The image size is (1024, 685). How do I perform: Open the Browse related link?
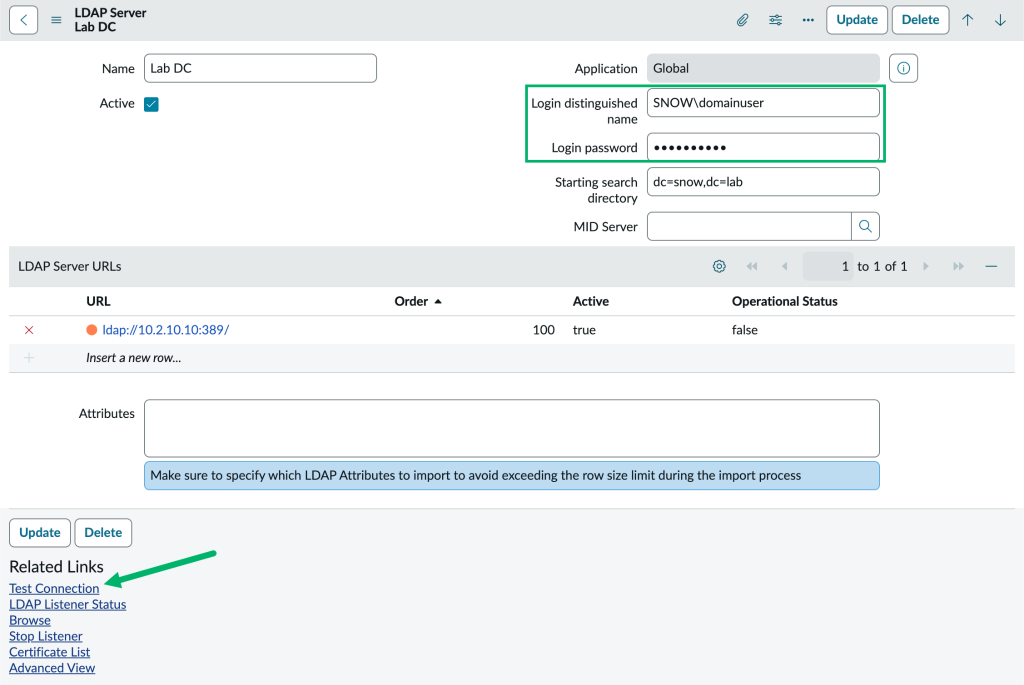29,620
